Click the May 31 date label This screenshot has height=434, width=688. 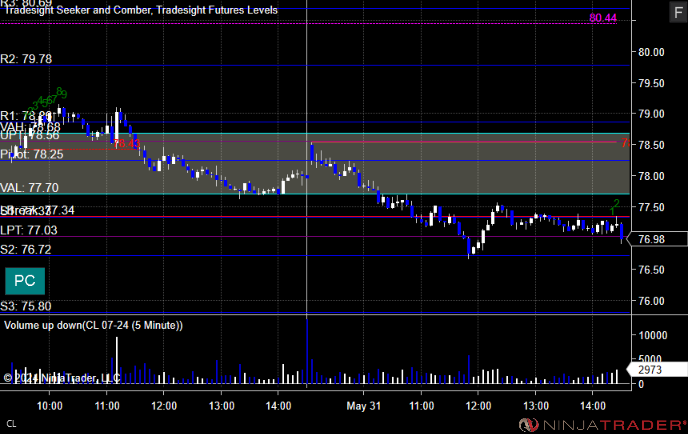[x=364, y=405]
